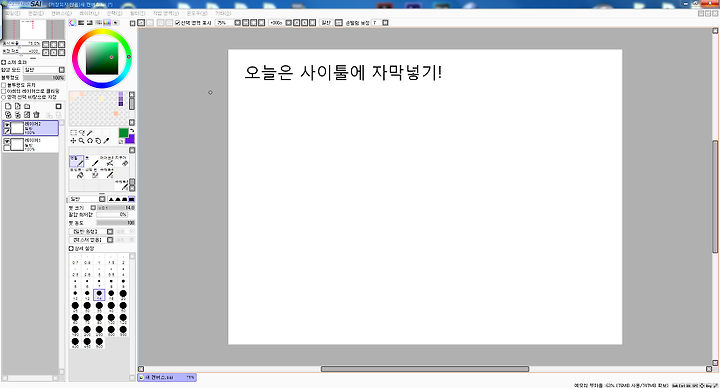Image resolution: width=720 pixels, height=388 pixels.
Task: Hide the bottom layer (레이어1) eye icon
Action: click(7, 141)
